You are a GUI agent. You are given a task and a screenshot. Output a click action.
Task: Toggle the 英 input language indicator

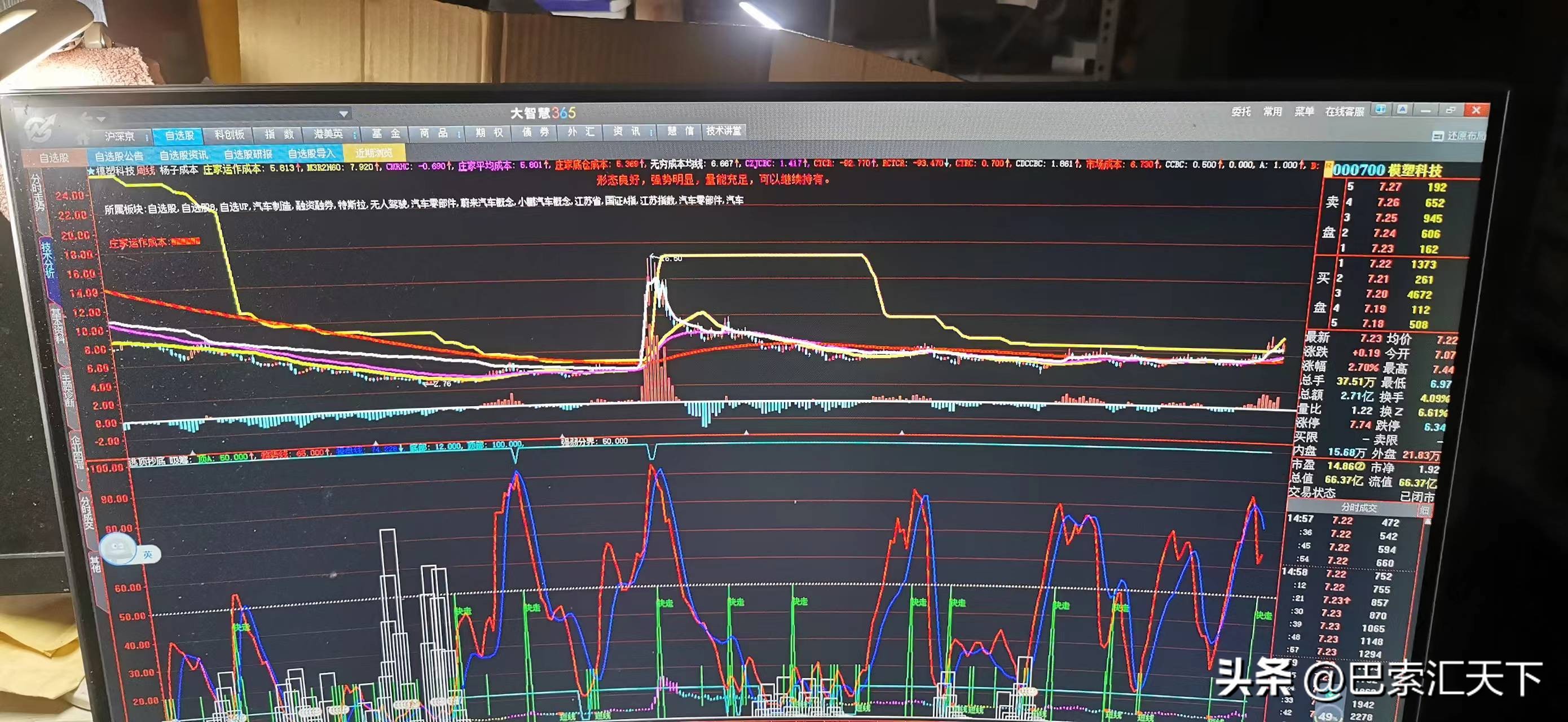pyautogui.click(x=148, y=554)
